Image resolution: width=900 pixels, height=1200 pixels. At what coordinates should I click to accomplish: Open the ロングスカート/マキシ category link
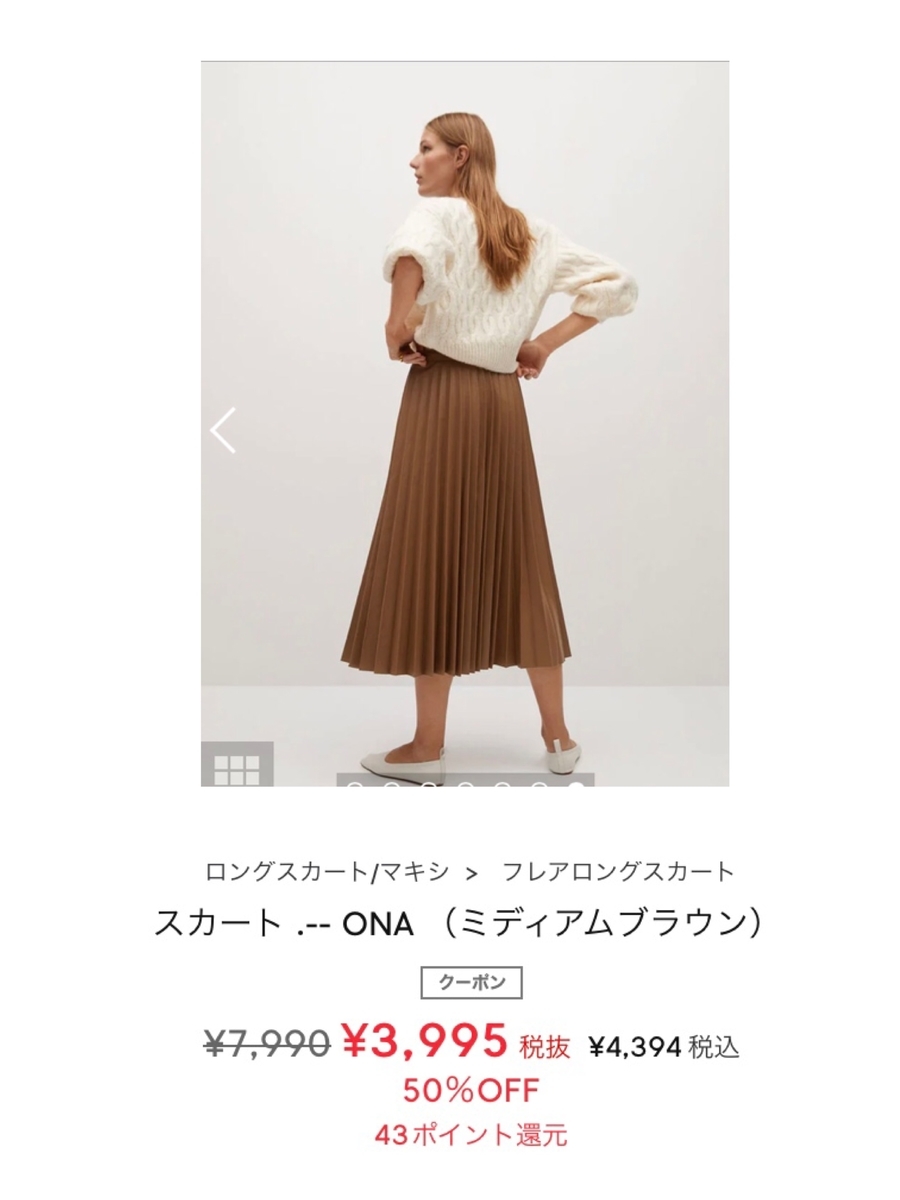point(327,871)
